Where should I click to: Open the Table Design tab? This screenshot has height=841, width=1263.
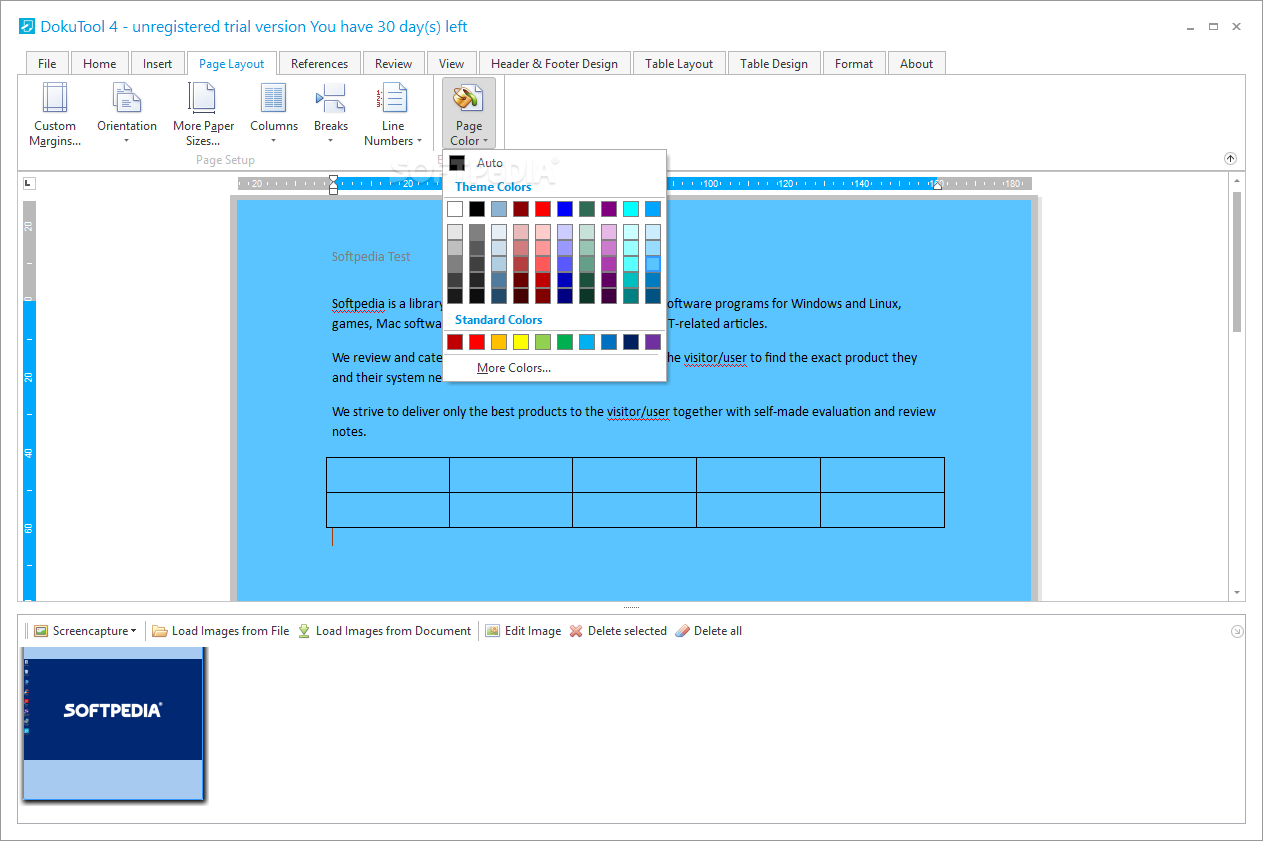click(x=773, y=63)
